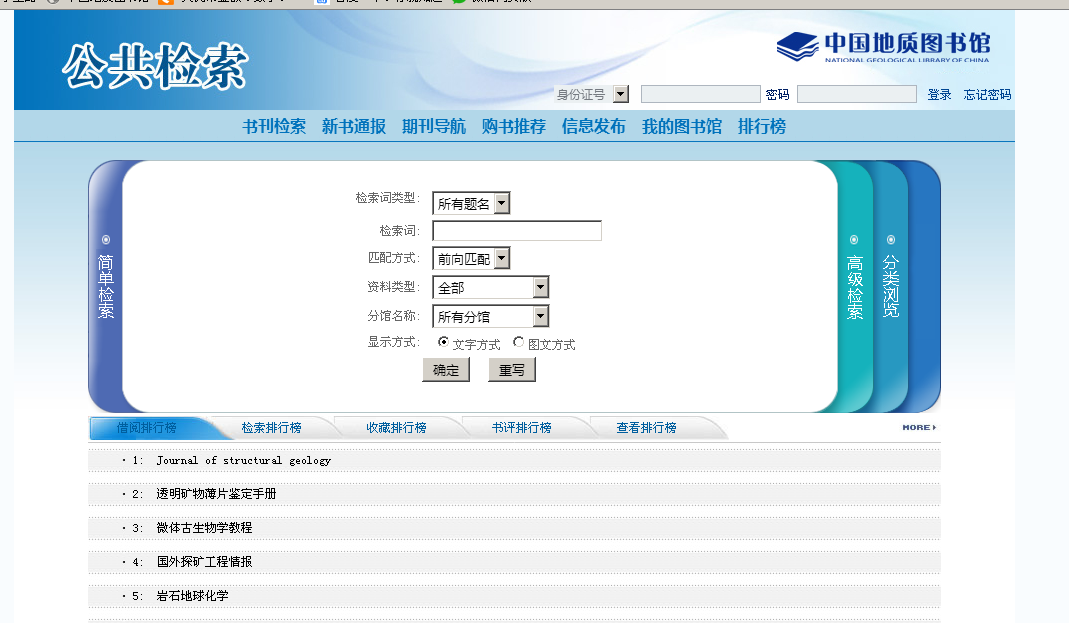Click the National Geological Library logo
Viewport: 1069px width, 623px height.
click(x=883, y=47)
